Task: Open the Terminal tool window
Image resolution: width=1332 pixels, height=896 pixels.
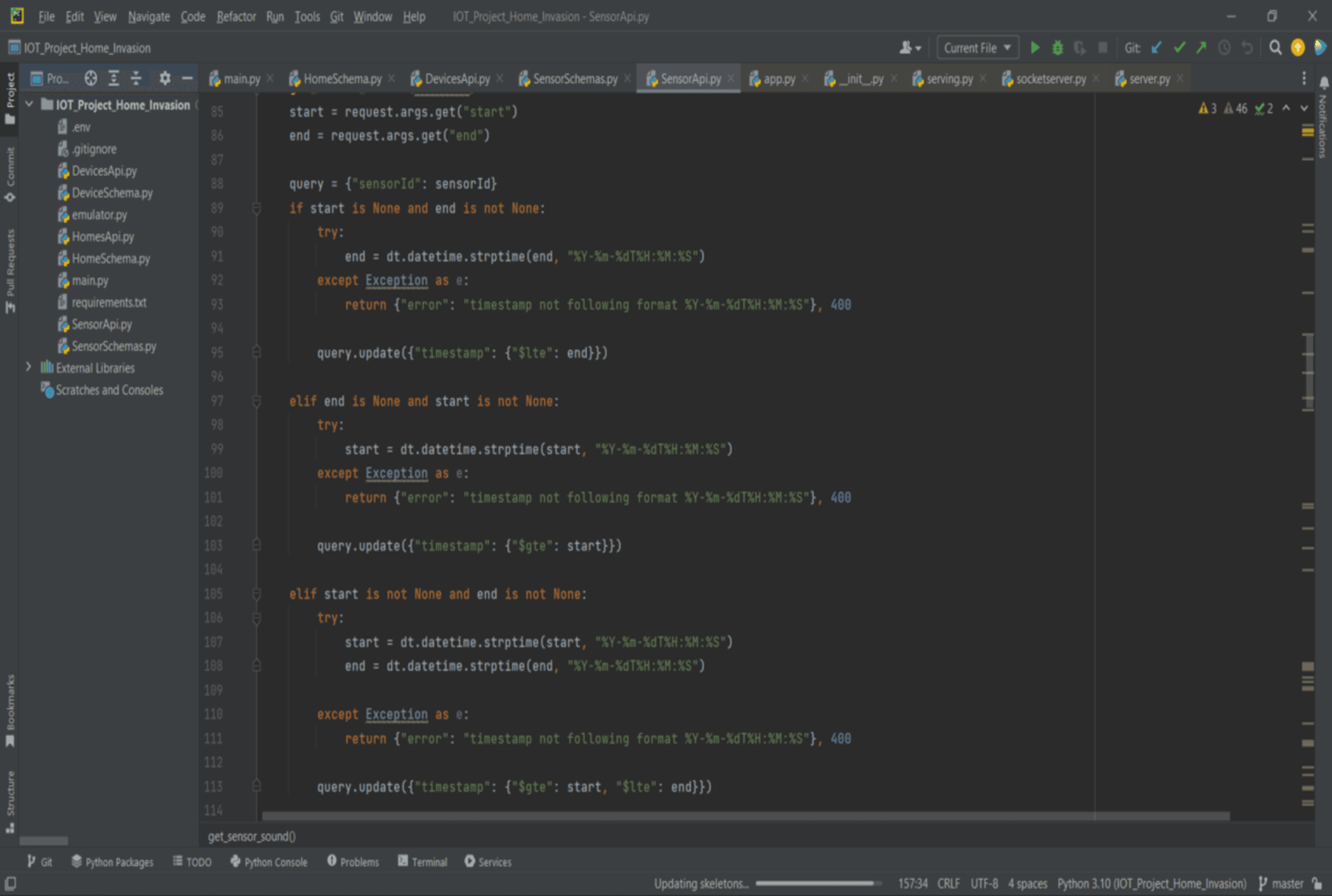Action: tap(422, 862)
